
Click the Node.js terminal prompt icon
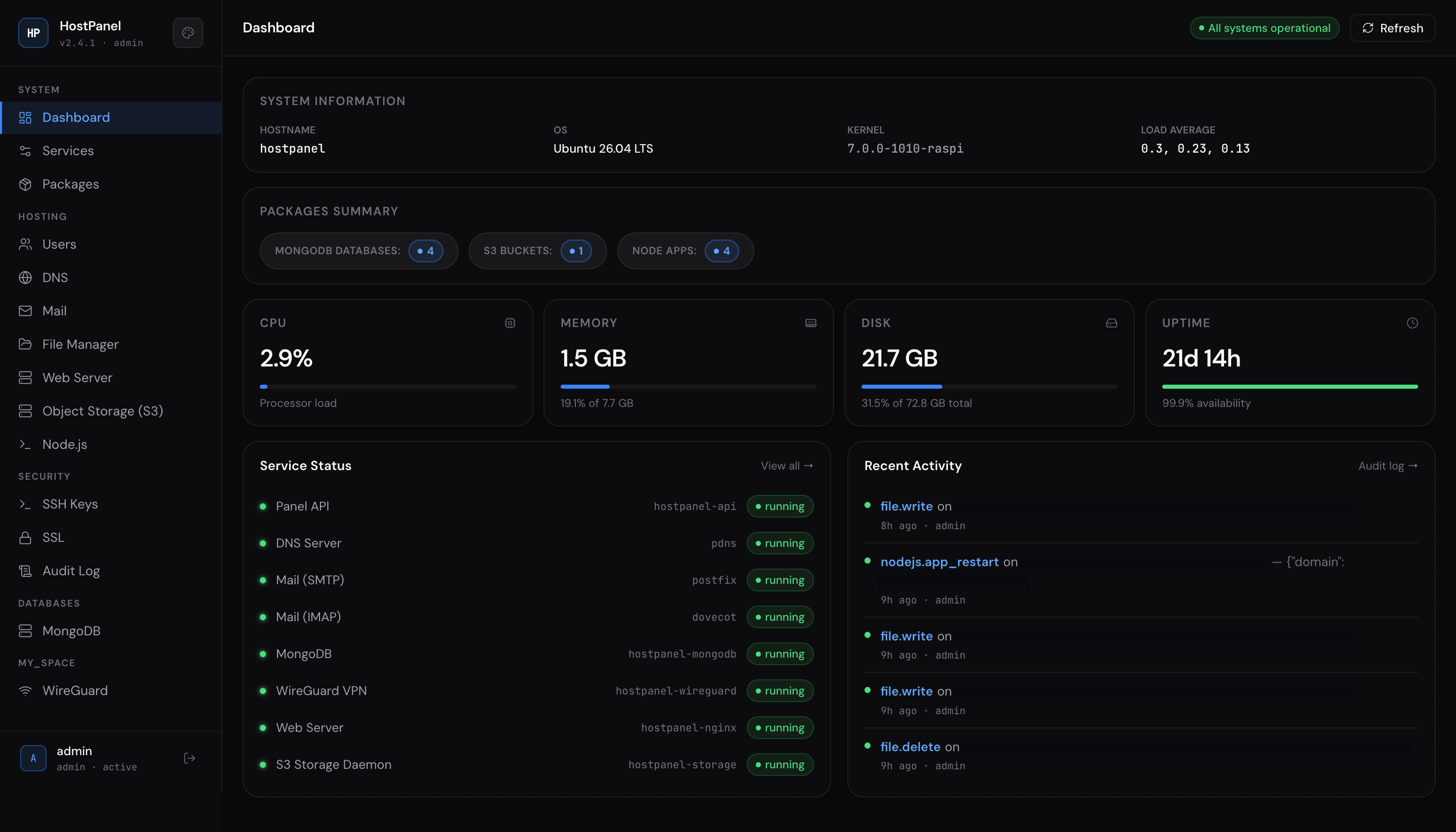25,445
